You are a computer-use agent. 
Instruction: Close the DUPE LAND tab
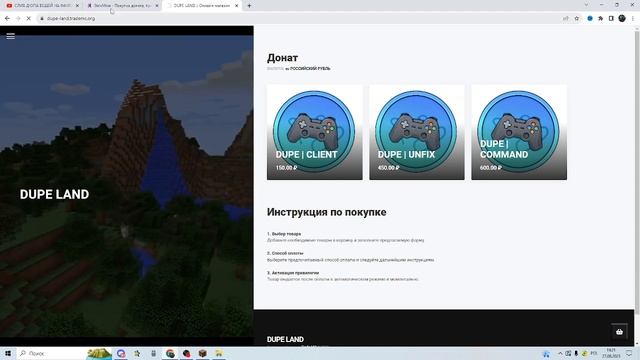coord(236,6)
